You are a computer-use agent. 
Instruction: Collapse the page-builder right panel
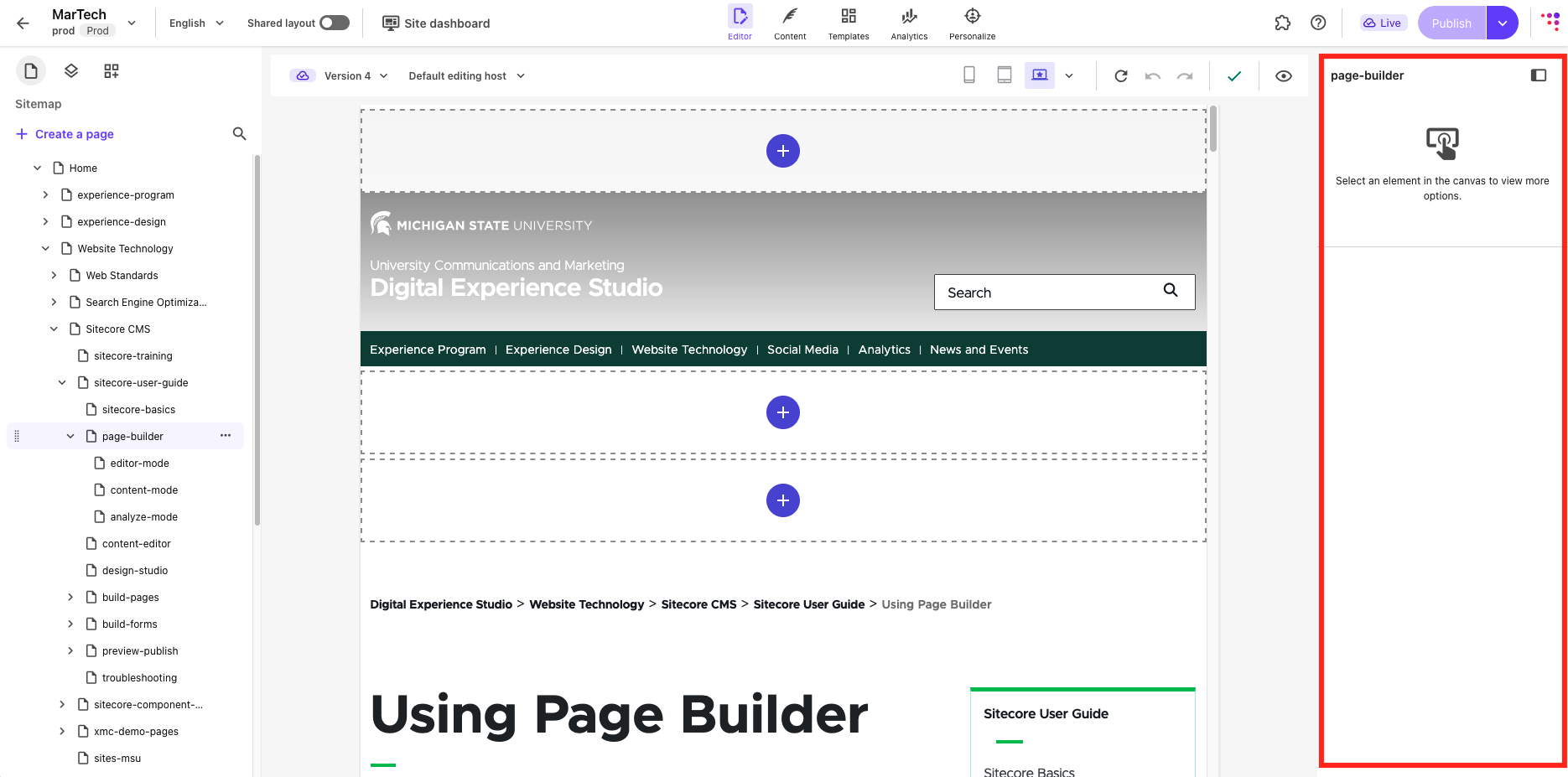1539,75
